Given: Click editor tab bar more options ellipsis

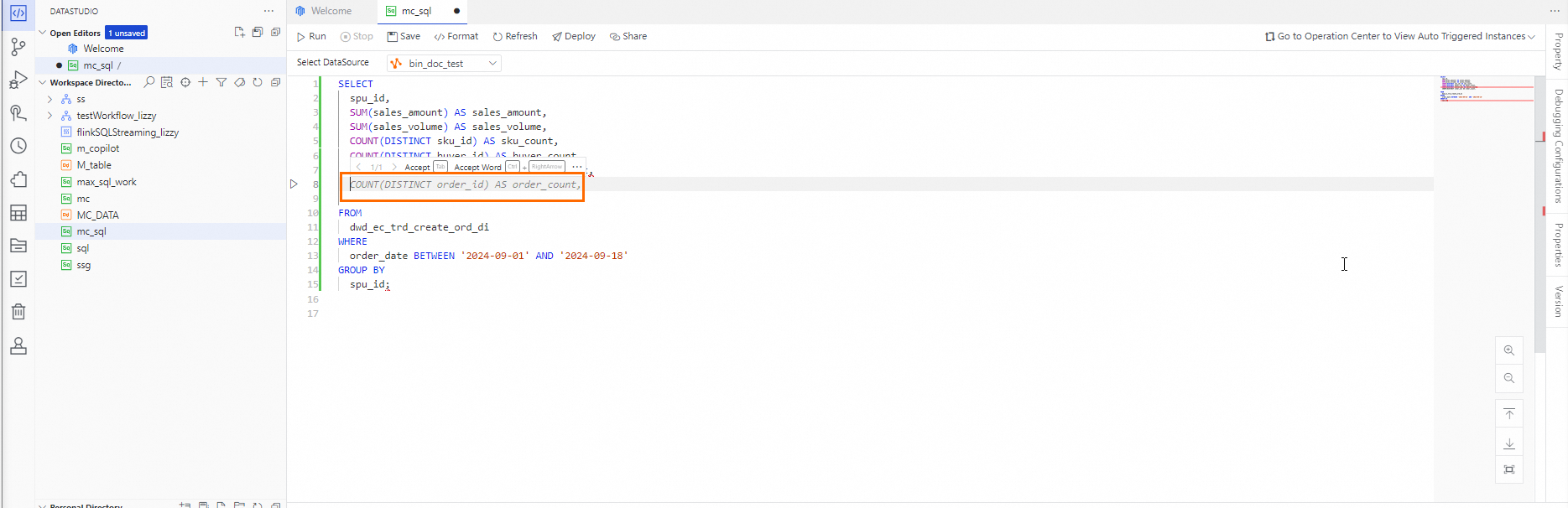Looking at the screenshot, I should click(x=1555, y=11).
